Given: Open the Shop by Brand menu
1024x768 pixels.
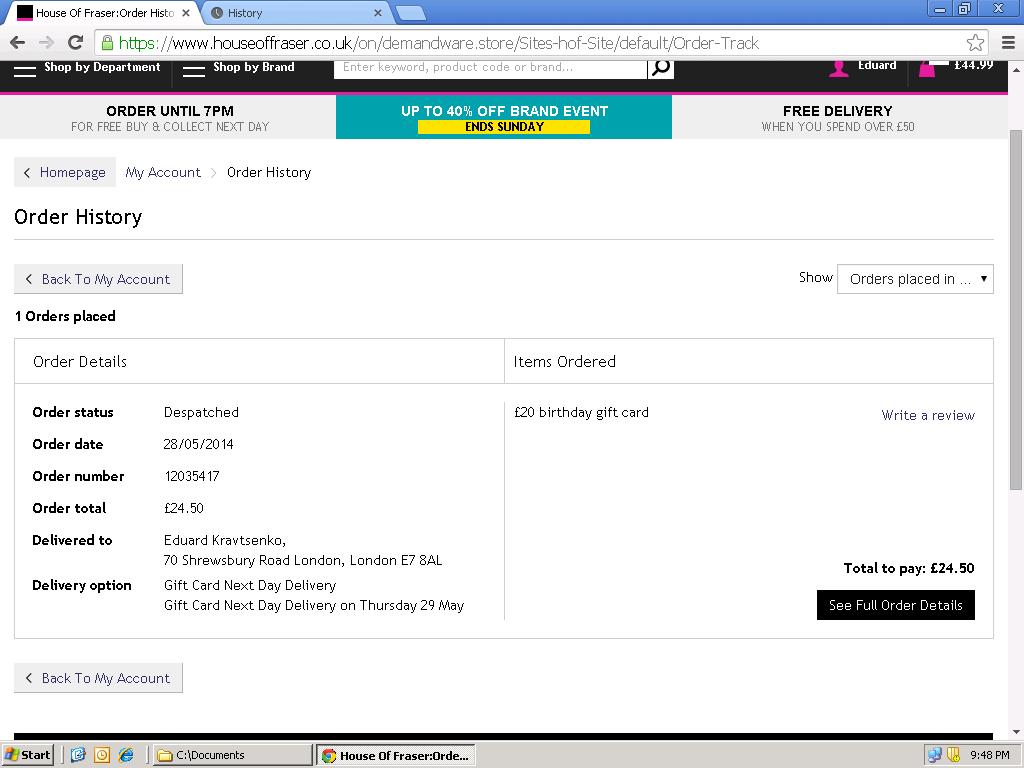Looking at the screenshot, I should (x=238, y=68).
